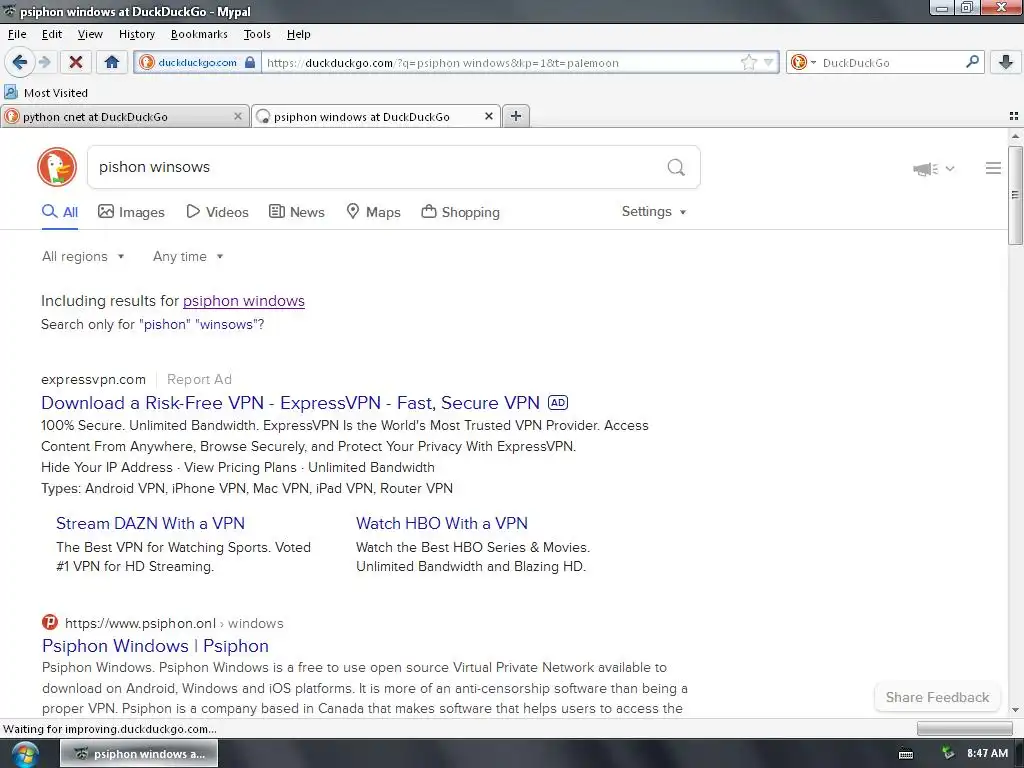The height and width of the screenshot is (768, 1024).
Task: Open Download a Risk-Free VPN ExpressVPN ad
Action: [291, 403]
